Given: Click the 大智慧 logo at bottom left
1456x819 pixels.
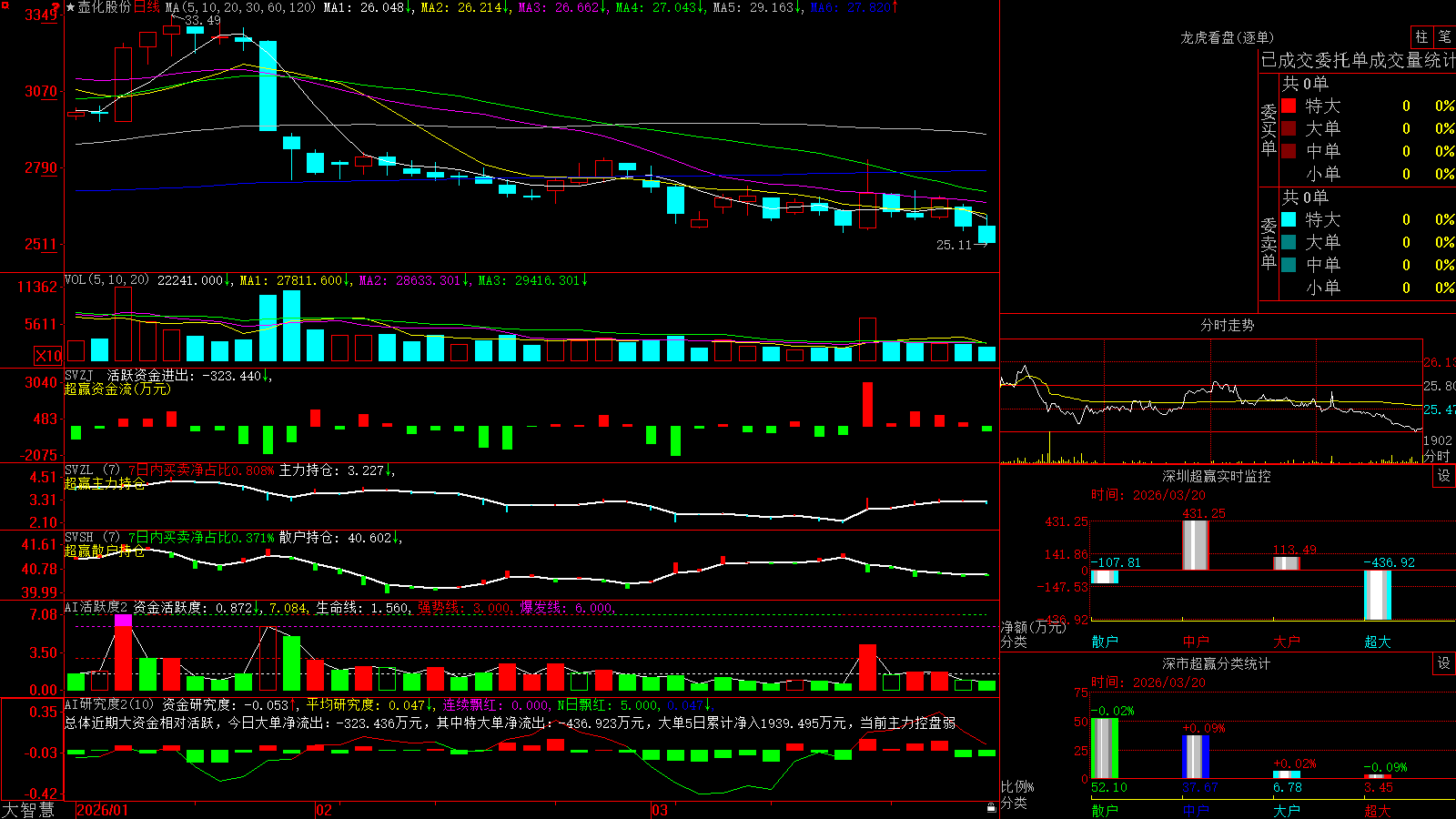Looking at the screenshot, I should [28, 810].
